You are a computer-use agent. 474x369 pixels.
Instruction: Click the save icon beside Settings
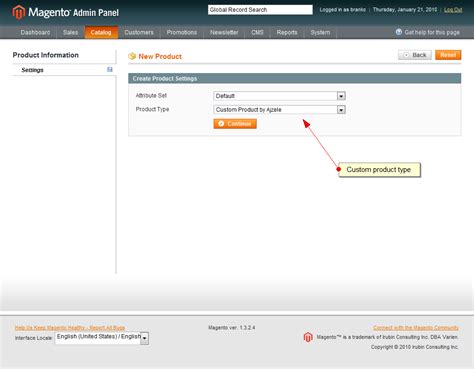click(x=110, y=69)
